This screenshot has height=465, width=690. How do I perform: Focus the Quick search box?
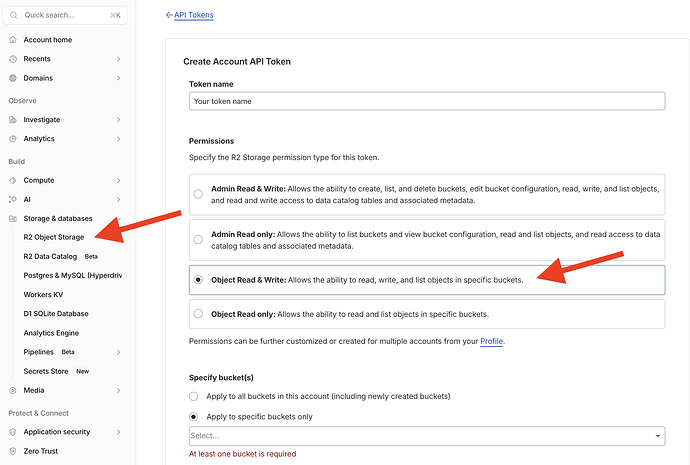click(65, 15)
